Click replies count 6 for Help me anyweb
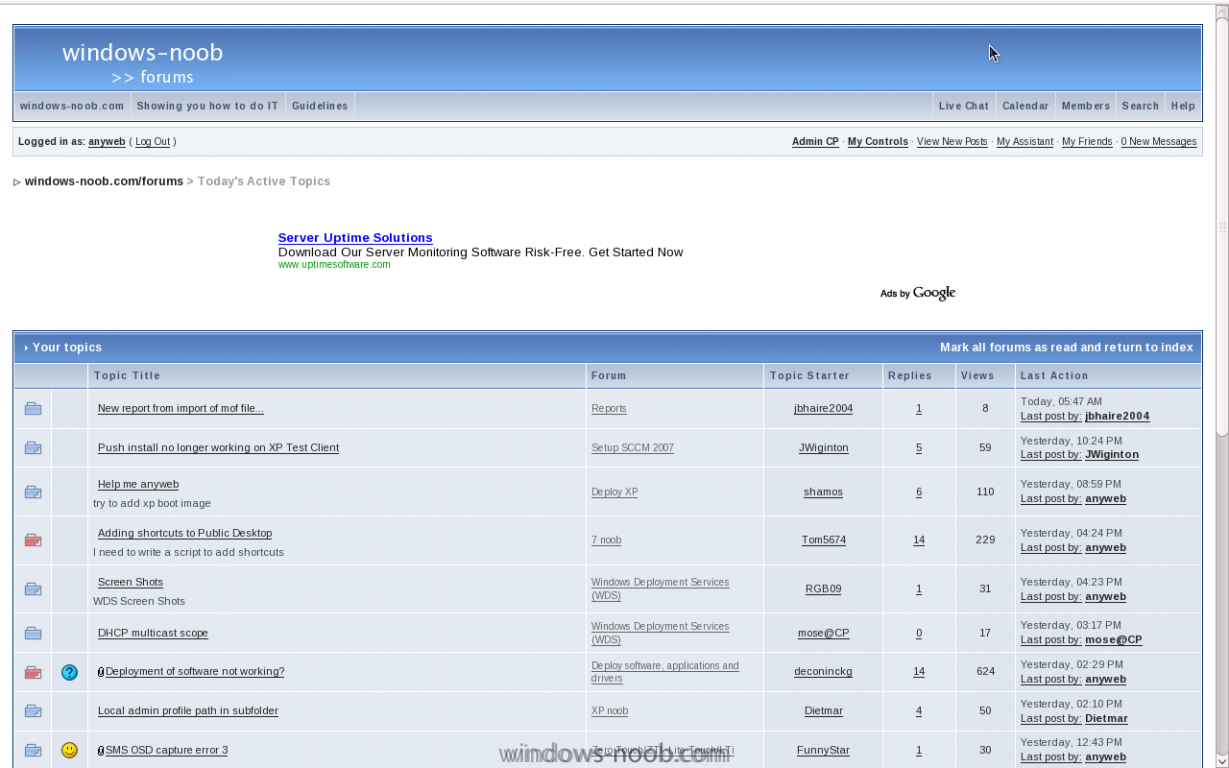 pos(919,492)
